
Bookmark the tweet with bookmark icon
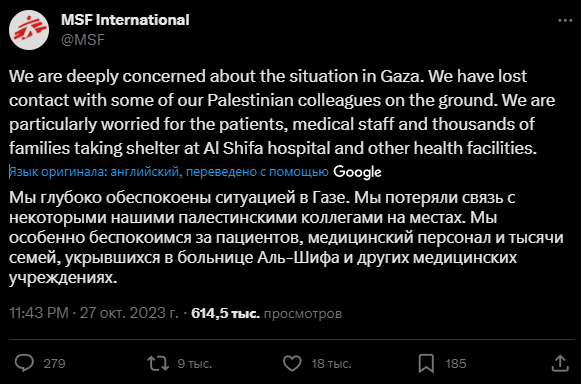pyautogui.click(x=426, y=363)
